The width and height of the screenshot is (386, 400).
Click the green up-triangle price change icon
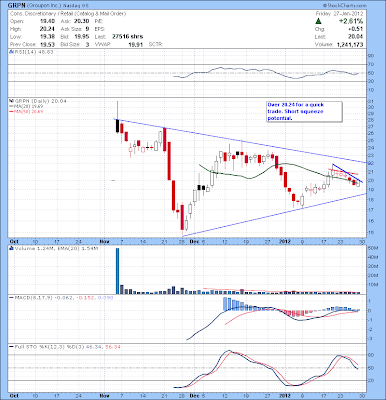click(319, 21)
